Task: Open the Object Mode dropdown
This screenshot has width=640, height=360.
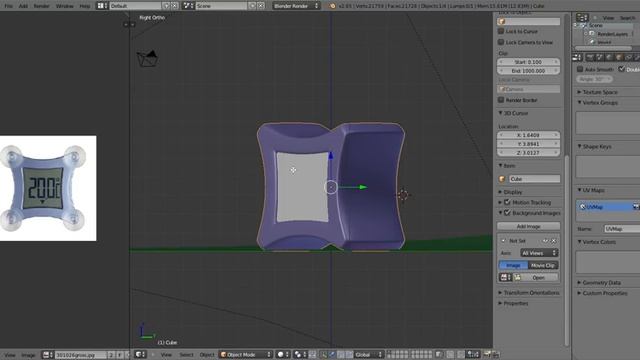Action: click(246, 354)
